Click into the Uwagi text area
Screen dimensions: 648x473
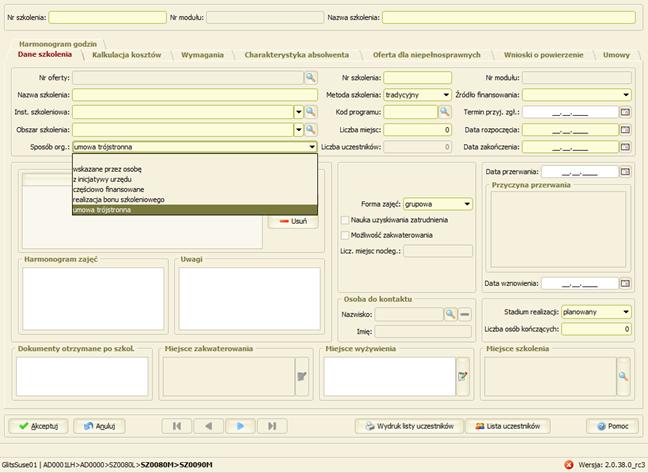(x=250, y=299)
